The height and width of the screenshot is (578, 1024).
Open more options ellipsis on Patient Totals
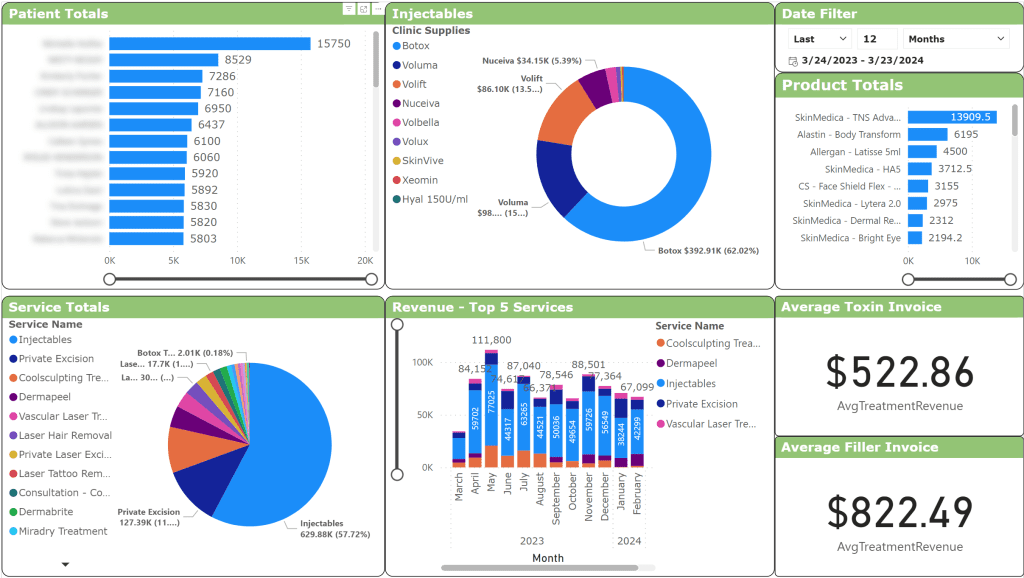point(377,9)
